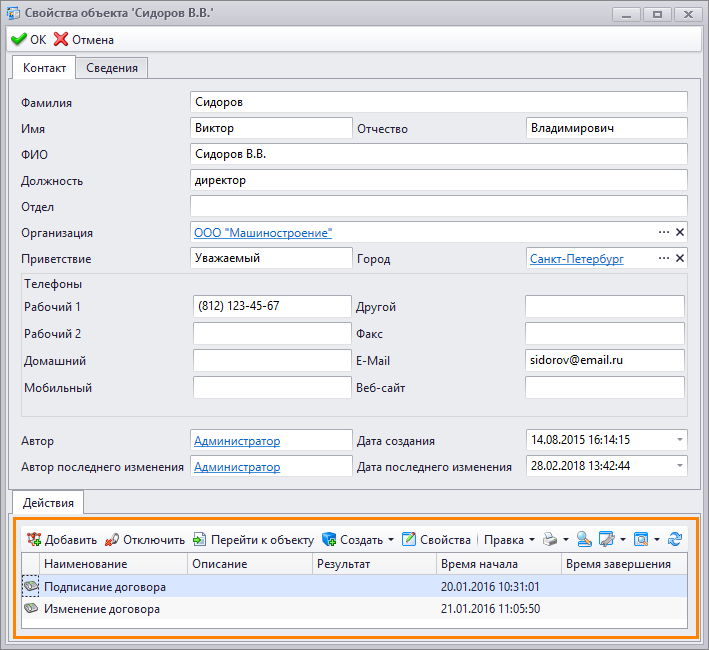This screenshot has width=709, height=650.
Task: Click the Изменение договора row icon
Action: point(31,608)
